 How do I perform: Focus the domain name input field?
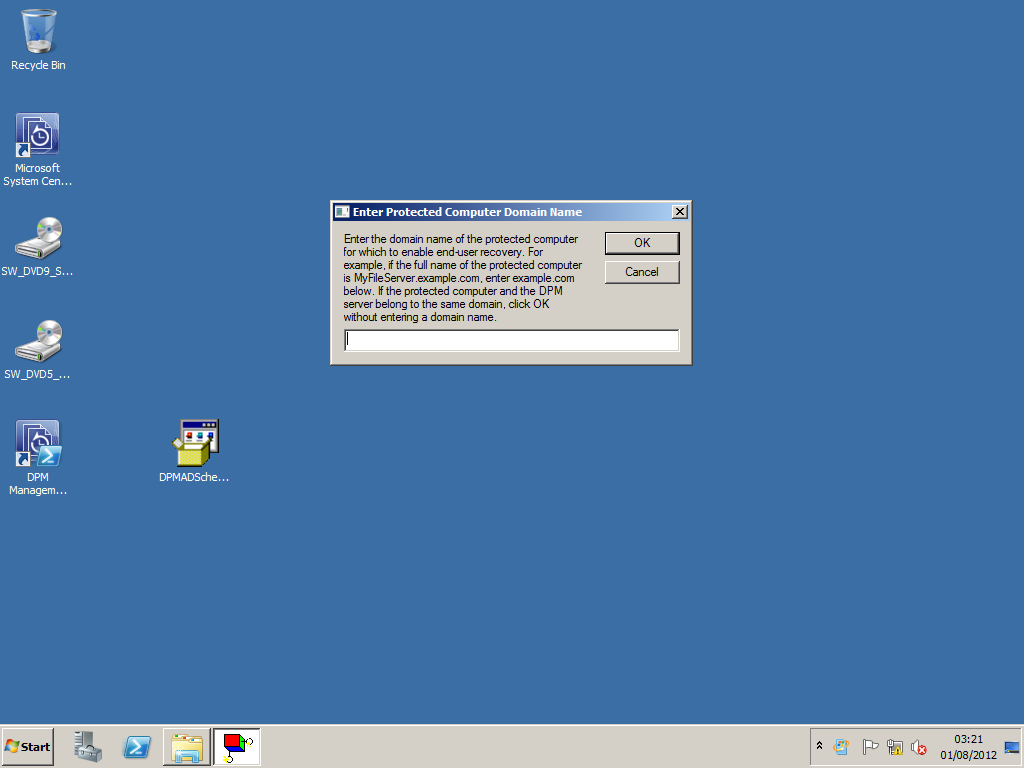tap(511, 340)
